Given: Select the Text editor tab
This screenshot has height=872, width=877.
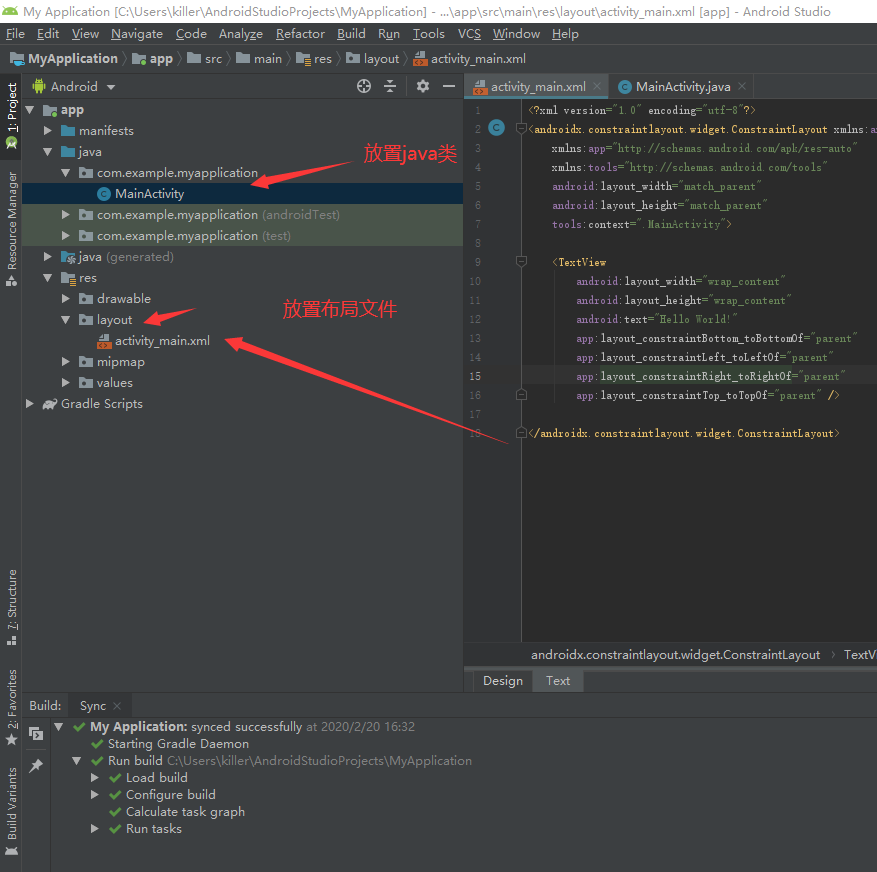Looking at the screenshot, I should pos(558,681).
